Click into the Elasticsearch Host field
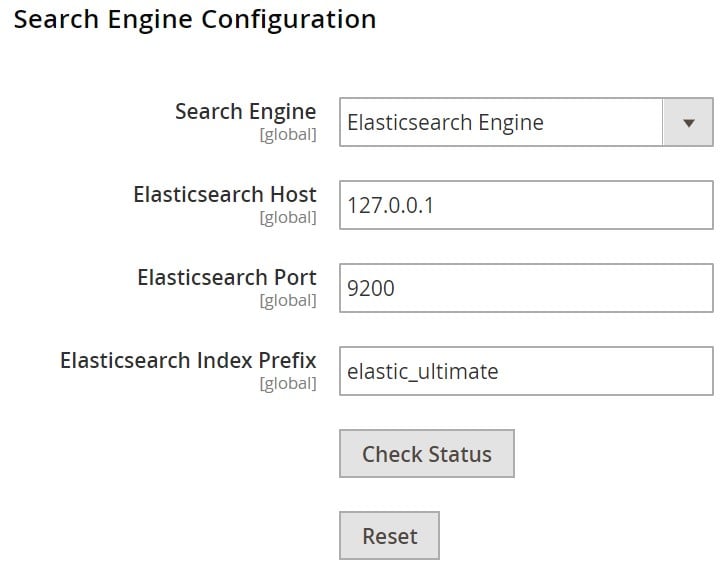The image size is (722, 577). coord(526,205)
